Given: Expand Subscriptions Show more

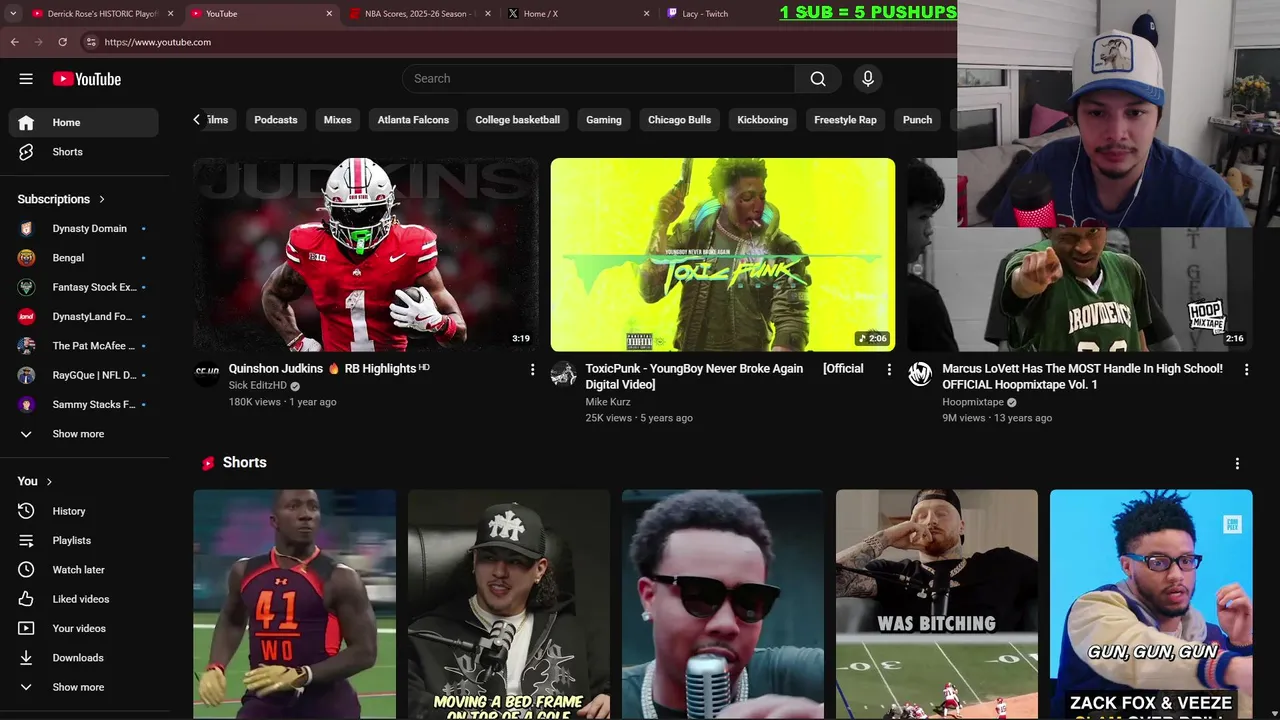Looking at the screenshot, I should pyautogui.click(x=83, y=434).
